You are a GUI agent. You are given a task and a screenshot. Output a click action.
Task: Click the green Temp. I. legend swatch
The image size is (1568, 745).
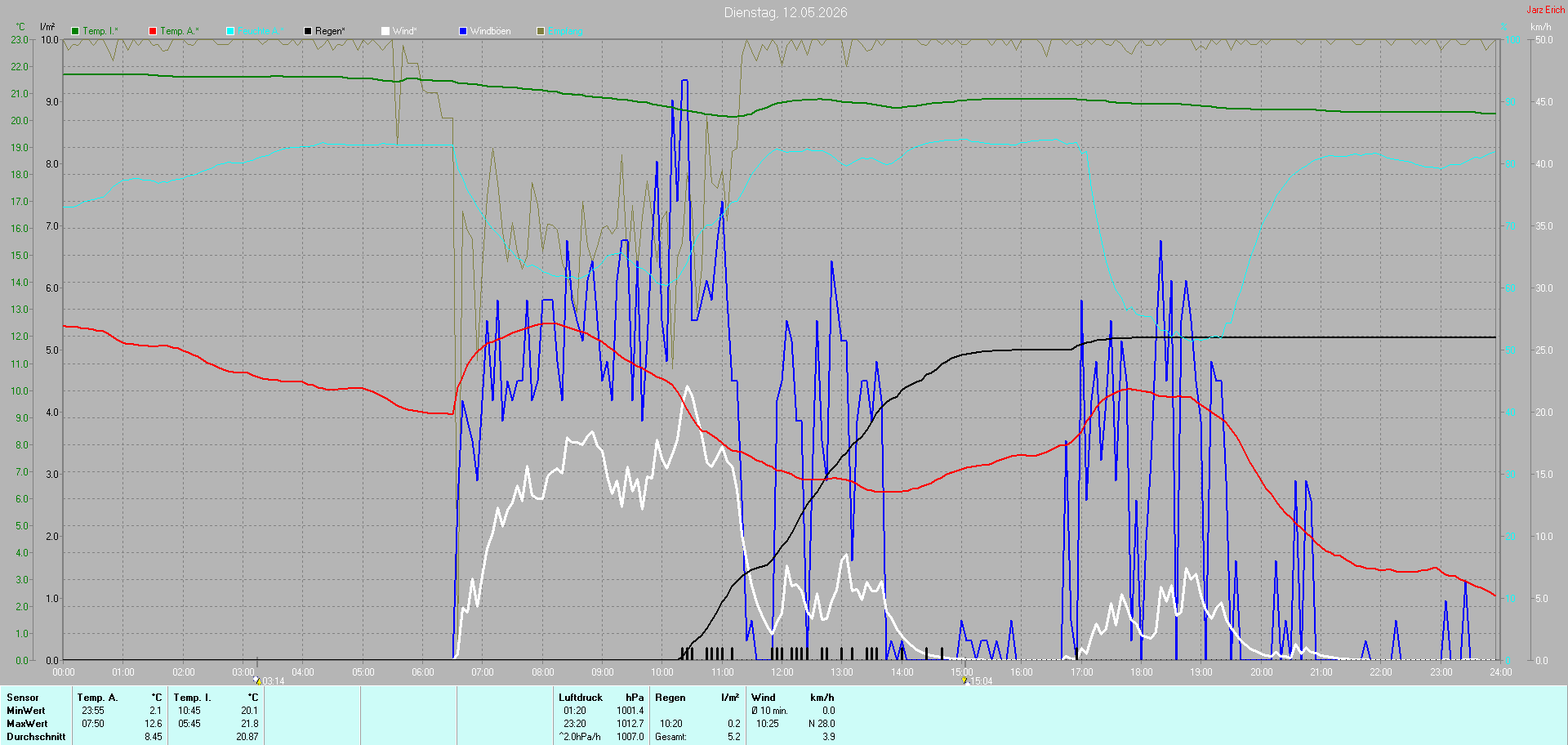[x=75, y=31]
